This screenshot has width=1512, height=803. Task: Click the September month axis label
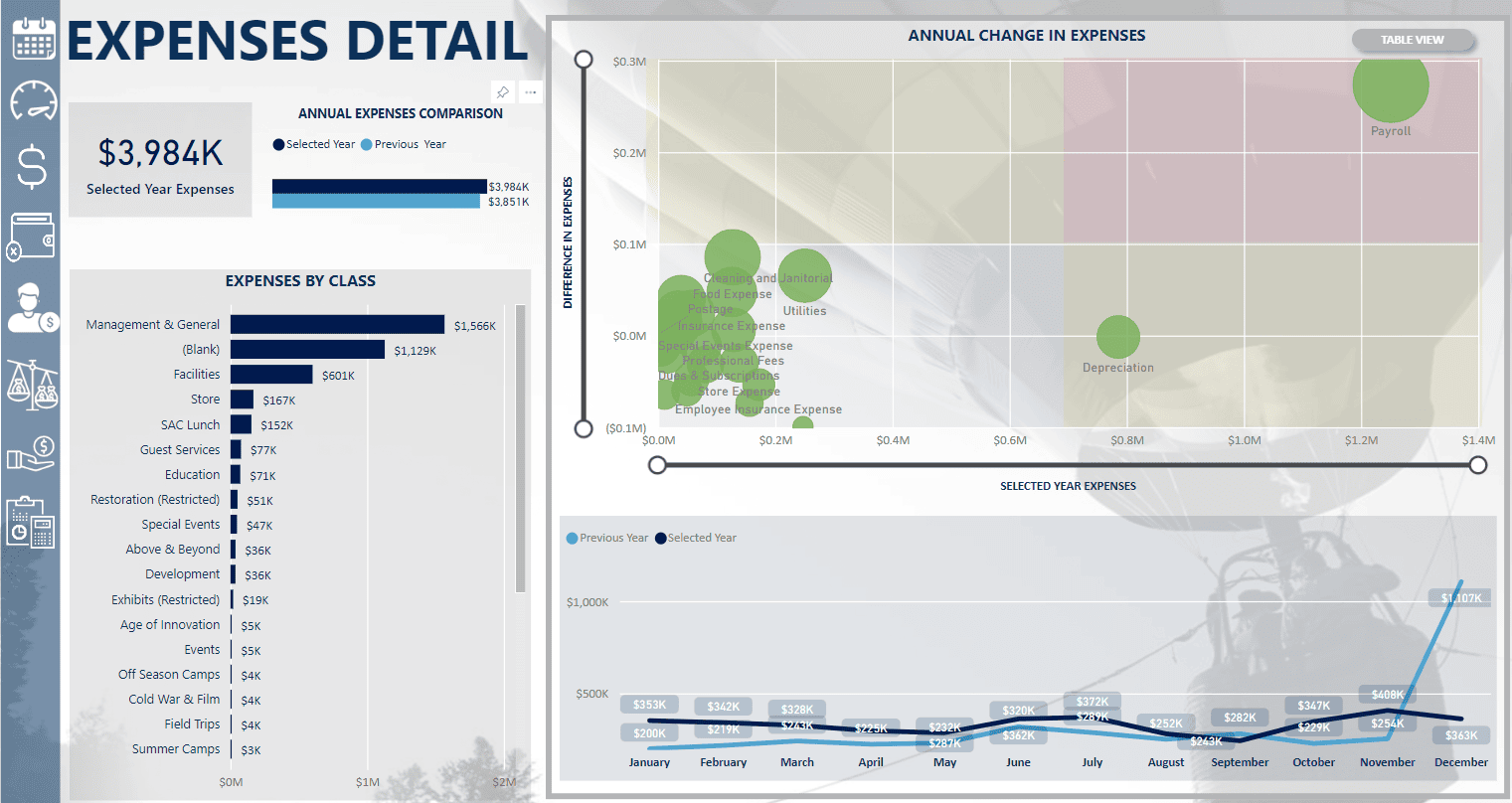click(x=1240, y=762)
